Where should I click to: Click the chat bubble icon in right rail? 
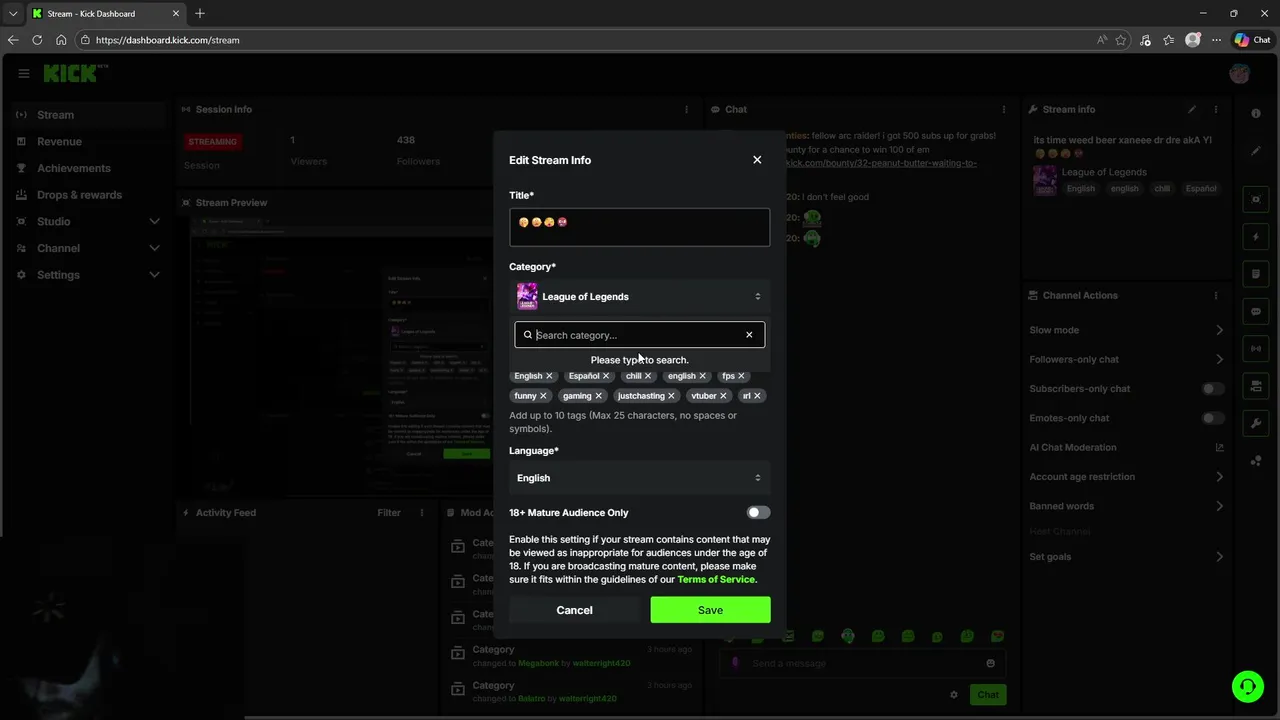pos(1256,312)
